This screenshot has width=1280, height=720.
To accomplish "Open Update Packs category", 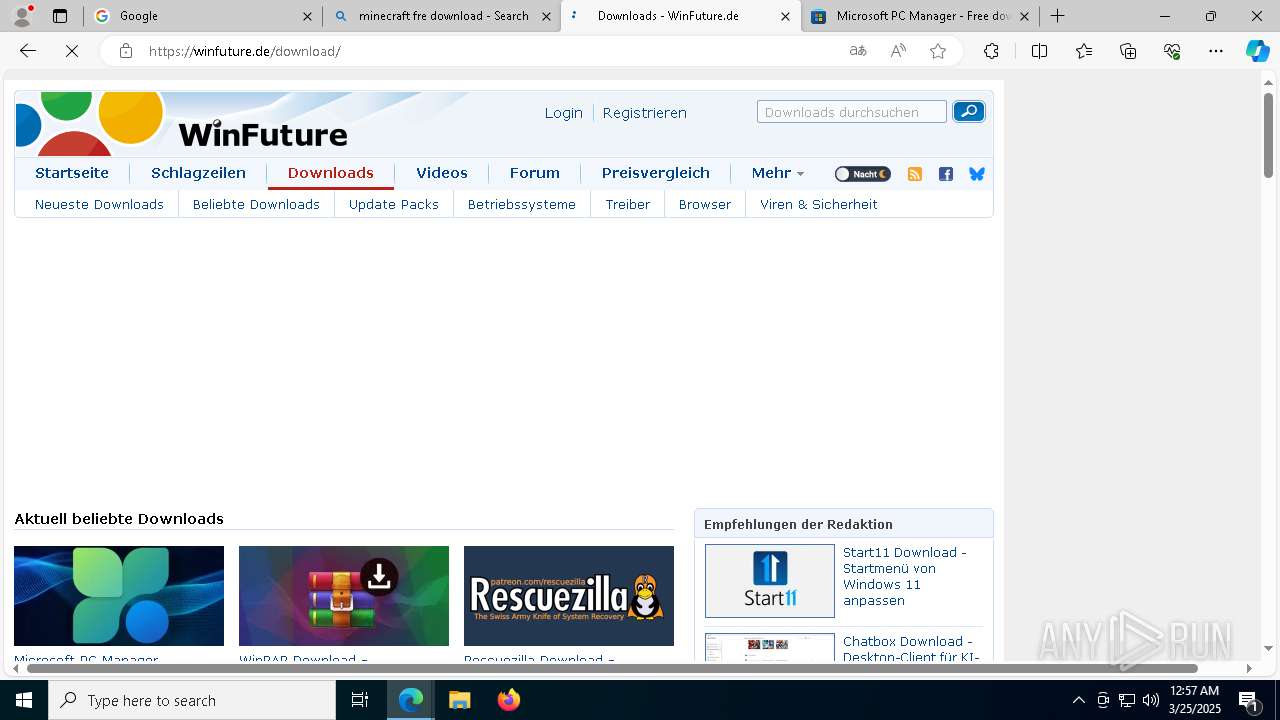I will tap(394, 204).
